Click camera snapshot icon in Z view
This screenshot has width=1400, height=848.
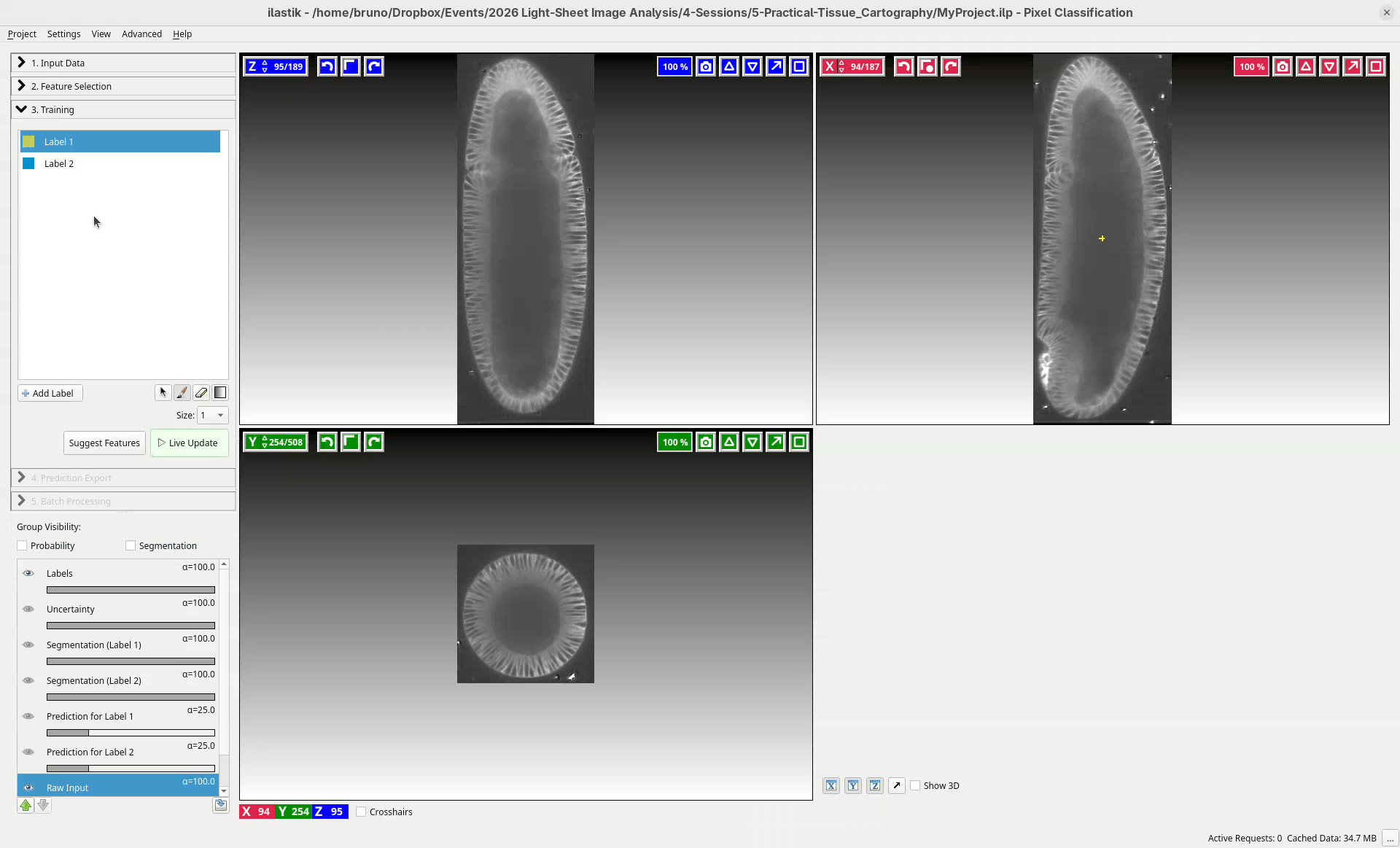click(x=705, y=67)
